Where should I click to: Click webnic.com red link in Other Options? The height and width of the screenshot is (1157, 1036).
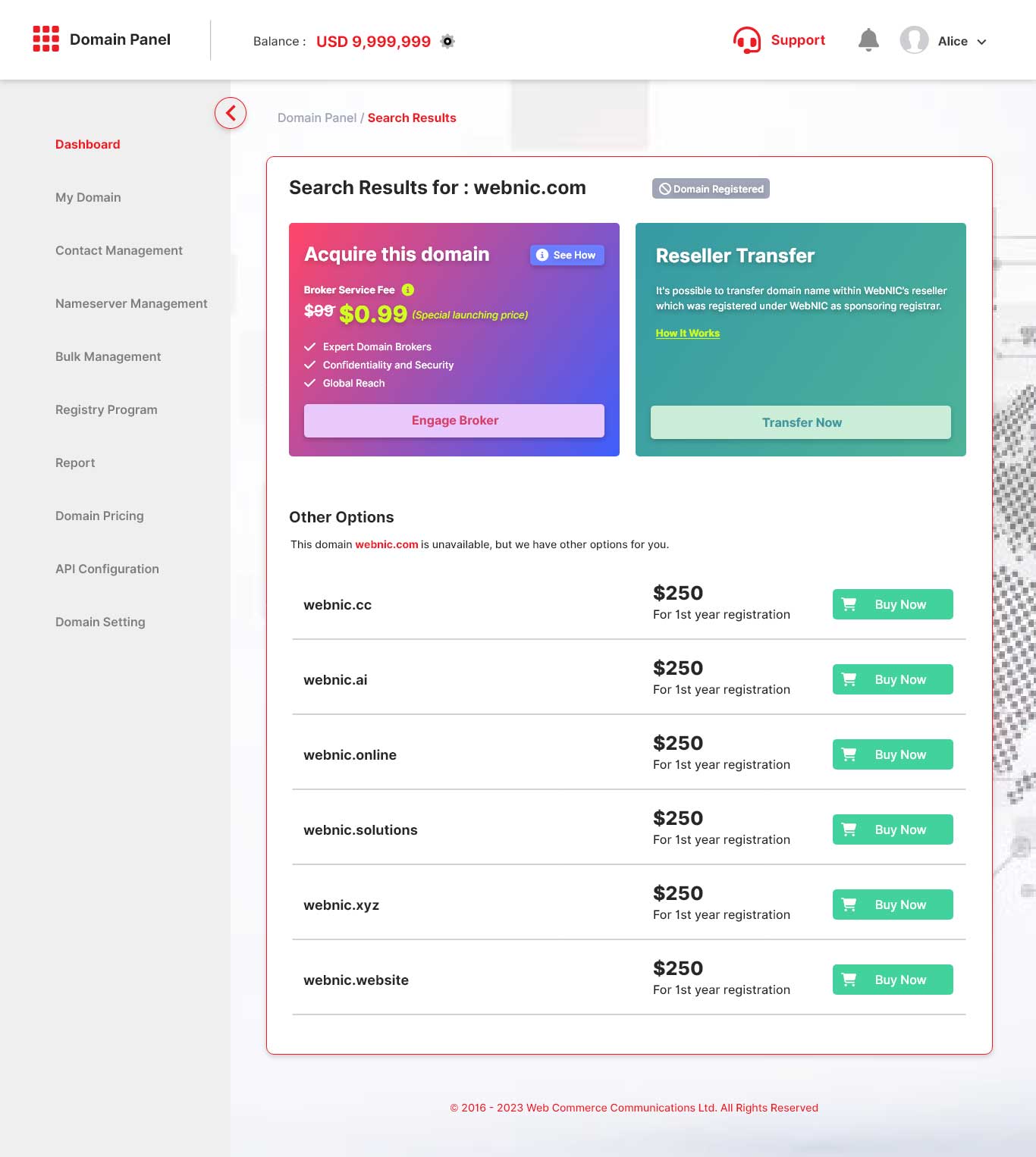click(387, 544)
